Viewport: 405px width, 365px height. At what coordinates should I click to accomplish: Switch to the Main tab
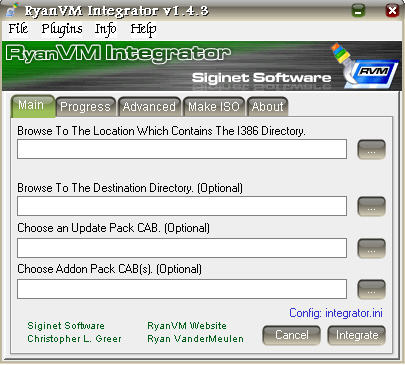pos(33,106)
